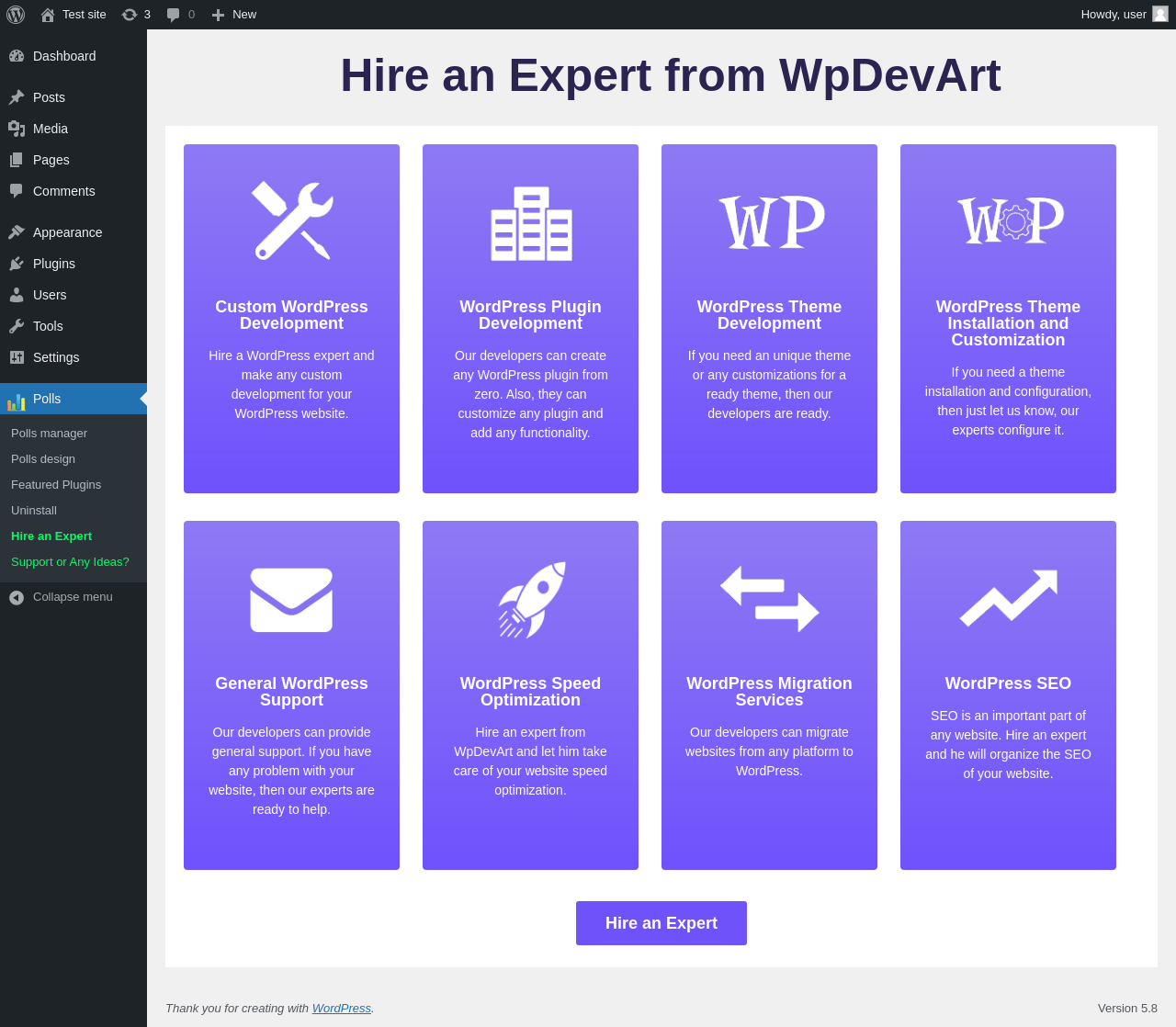
Task: Click the updates count 3
Action: point(147,15)
